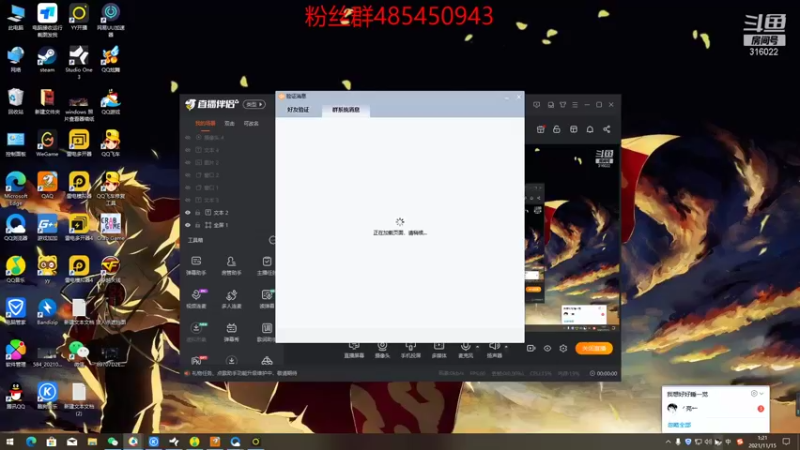Open the 房管助手 tool
The width and height of the screenshot is (800, 450).
click(231, 266)
